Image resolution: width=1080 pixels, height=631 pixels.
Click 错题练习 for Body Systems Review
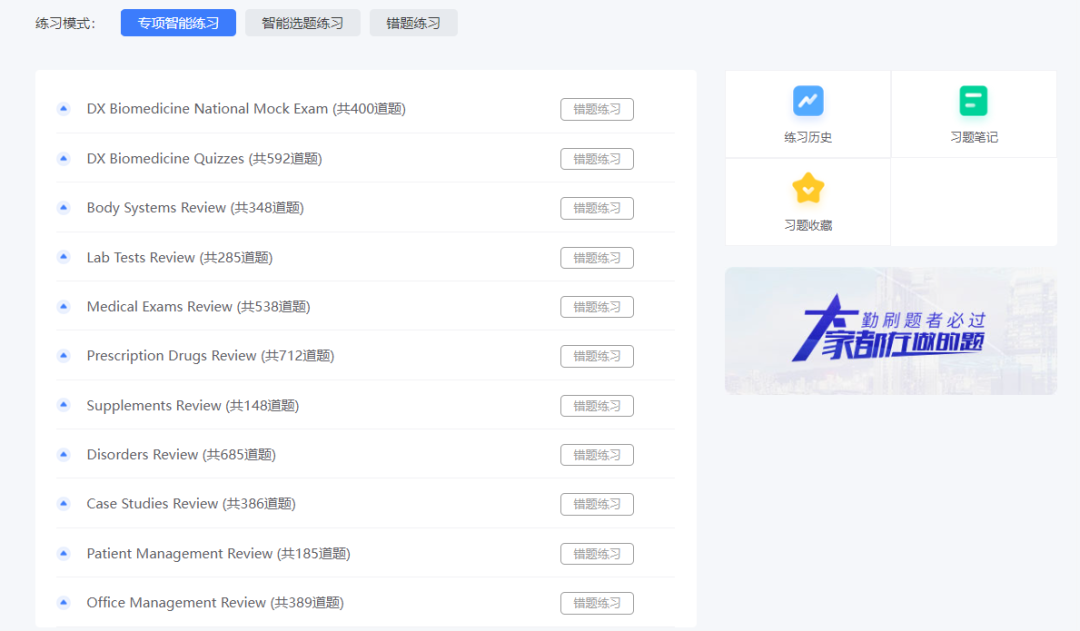pyautogui.click(x=597, y=208)
